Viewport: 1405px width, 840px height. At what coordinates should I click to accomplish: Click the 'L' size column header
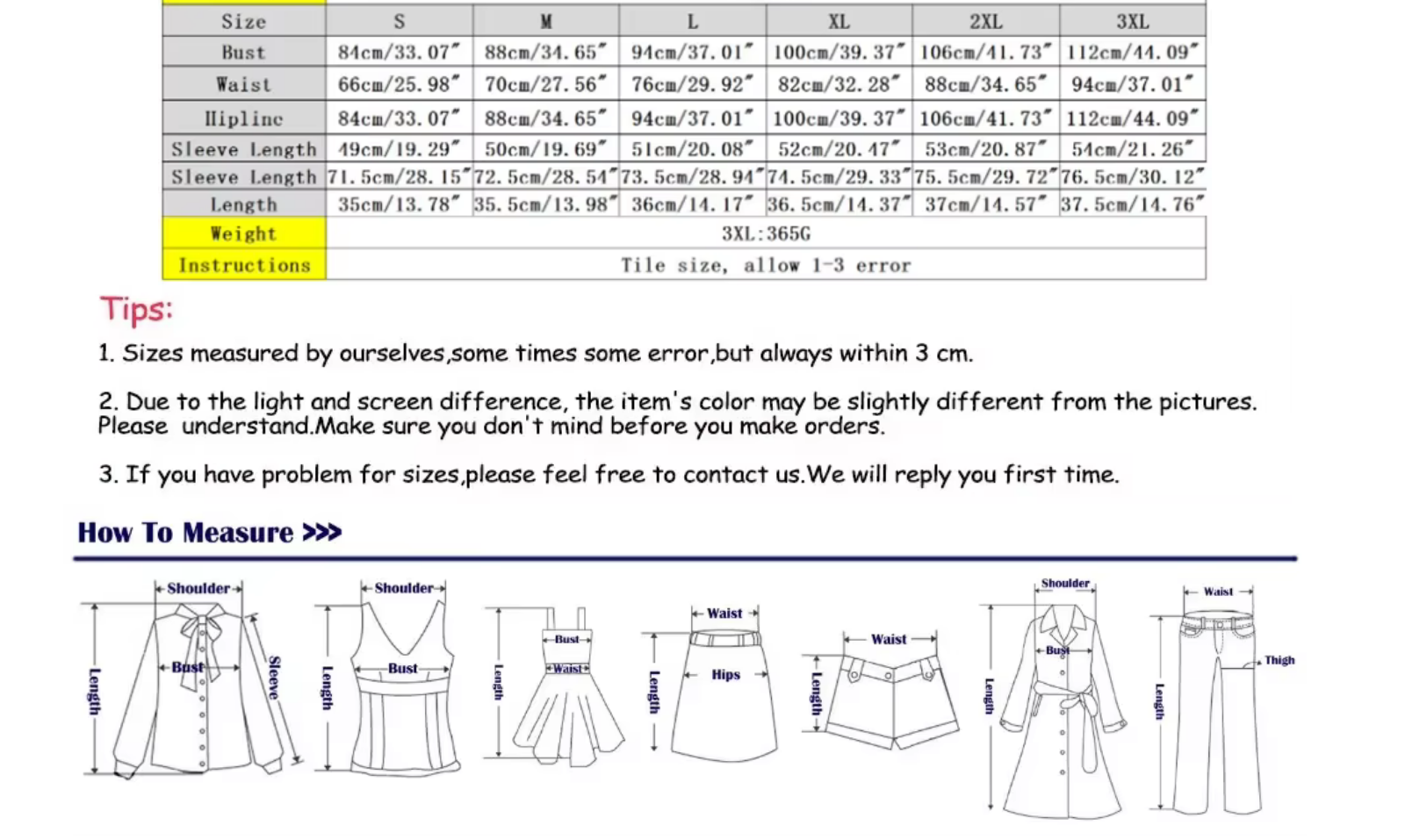coord(693,21)
